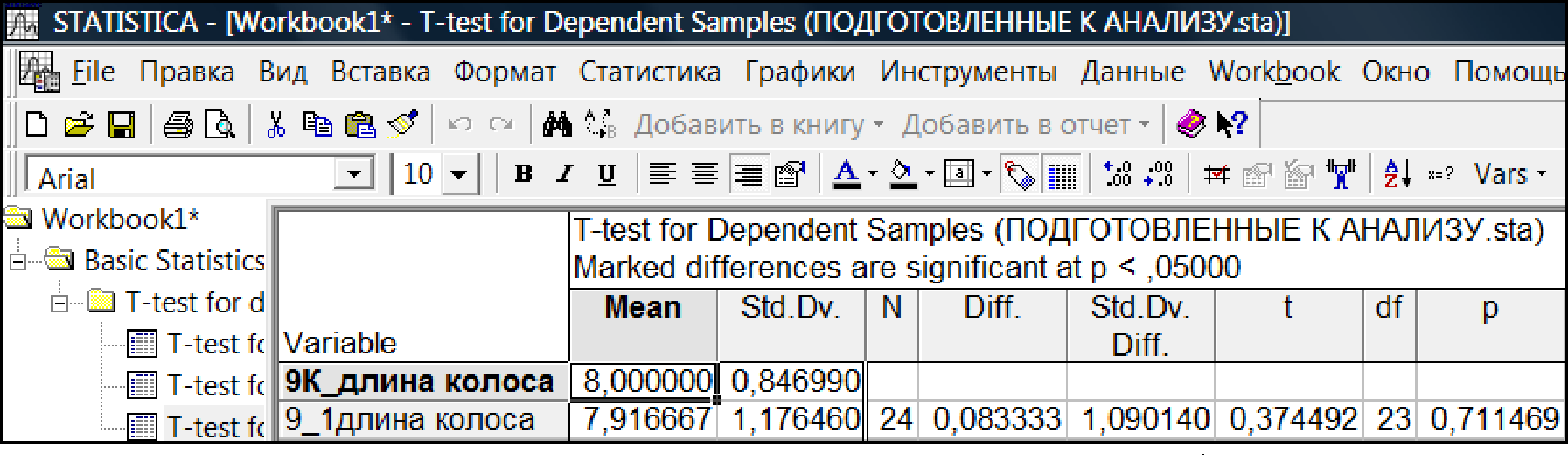Open Find with binoculars icon
1568x455 pixels.
point(557,125)
